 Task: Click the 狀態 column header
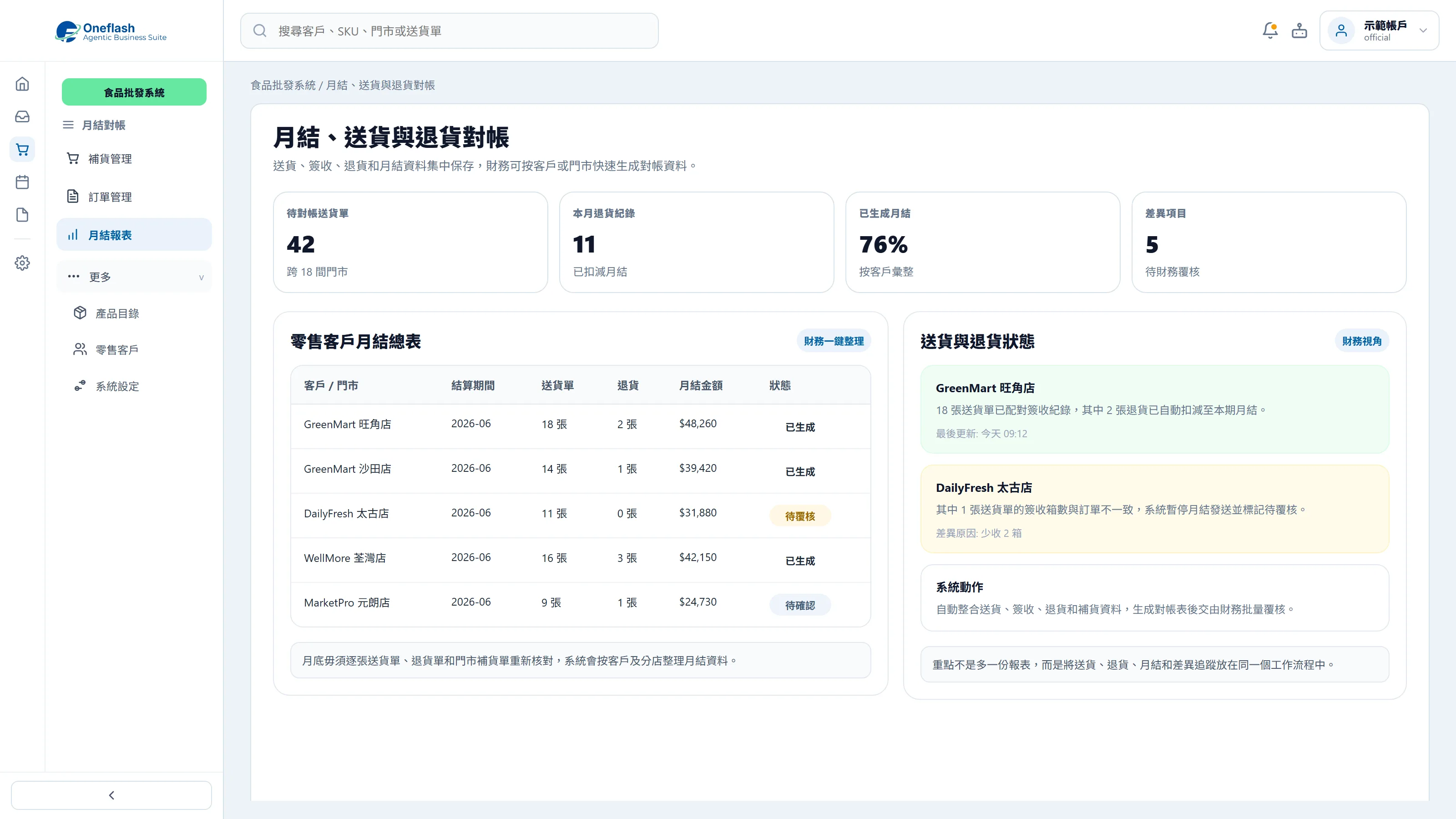780,385
